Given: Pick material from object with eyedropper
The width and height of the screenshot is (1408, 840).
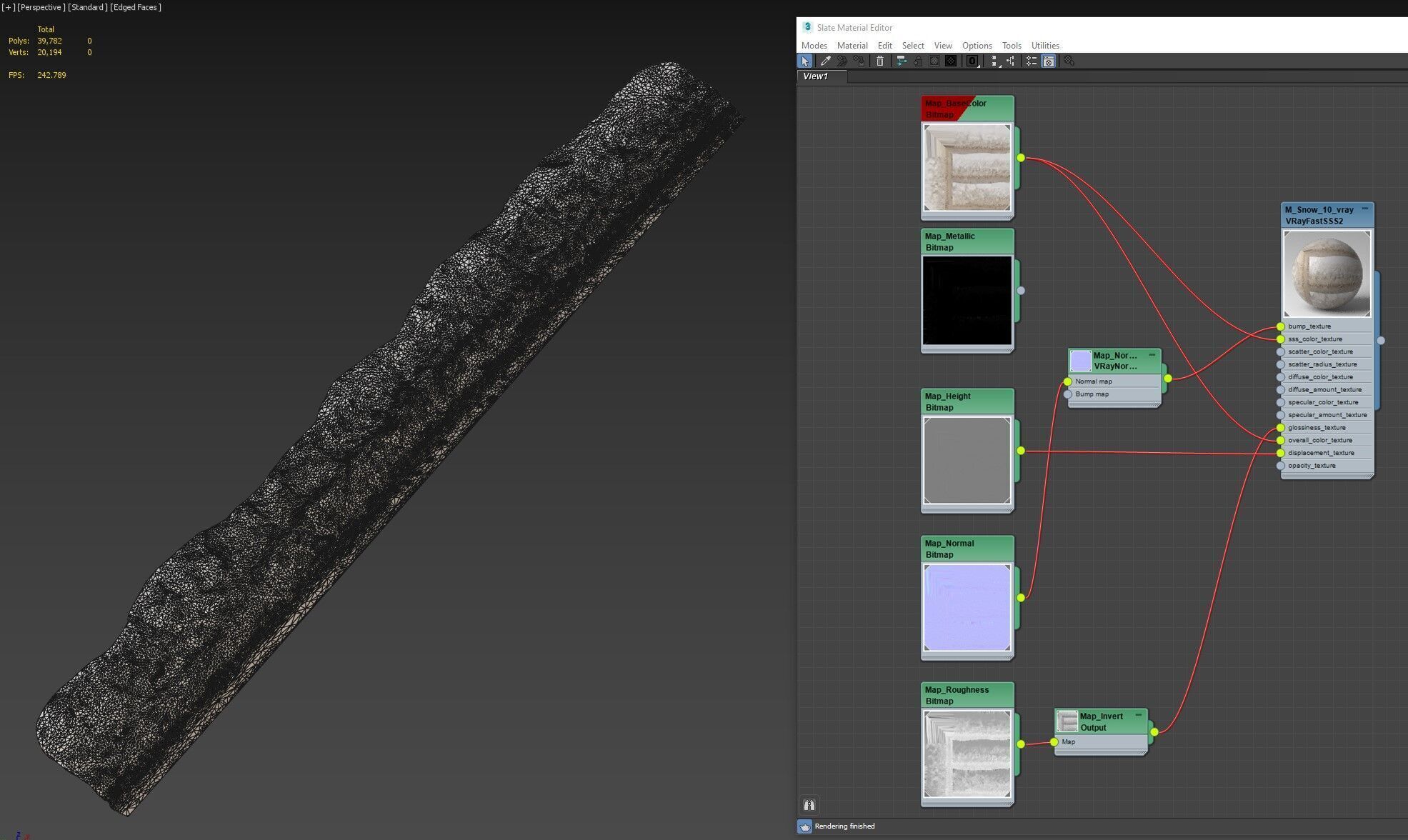Looking at the screenshot, I should coord(825,61).
